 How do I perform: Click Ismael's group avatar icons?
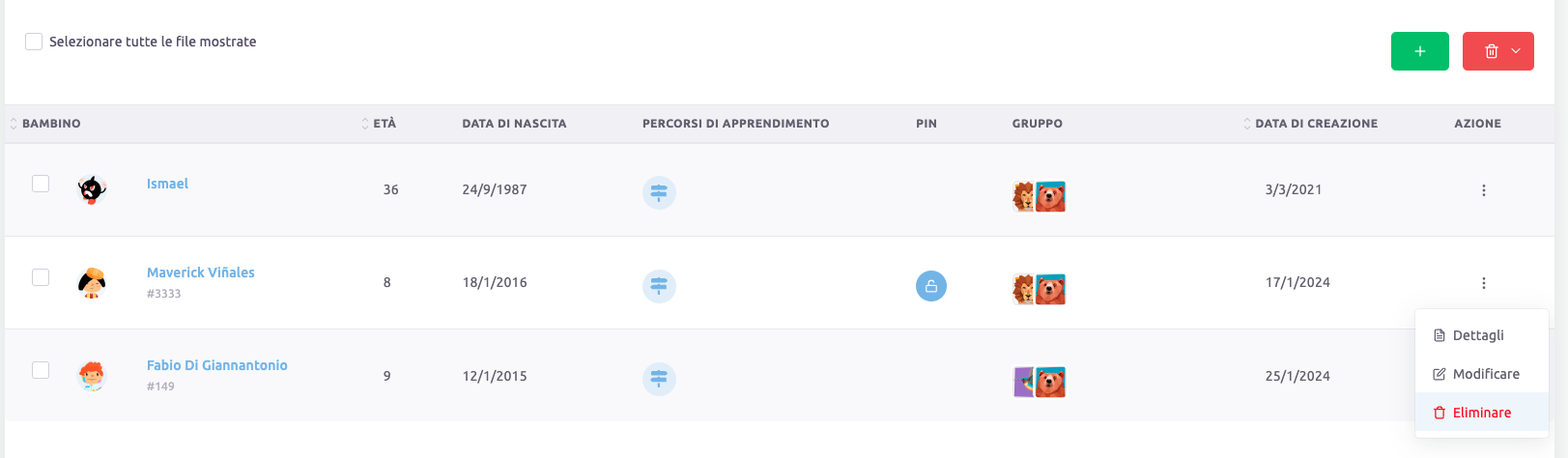click(1039, 196)
